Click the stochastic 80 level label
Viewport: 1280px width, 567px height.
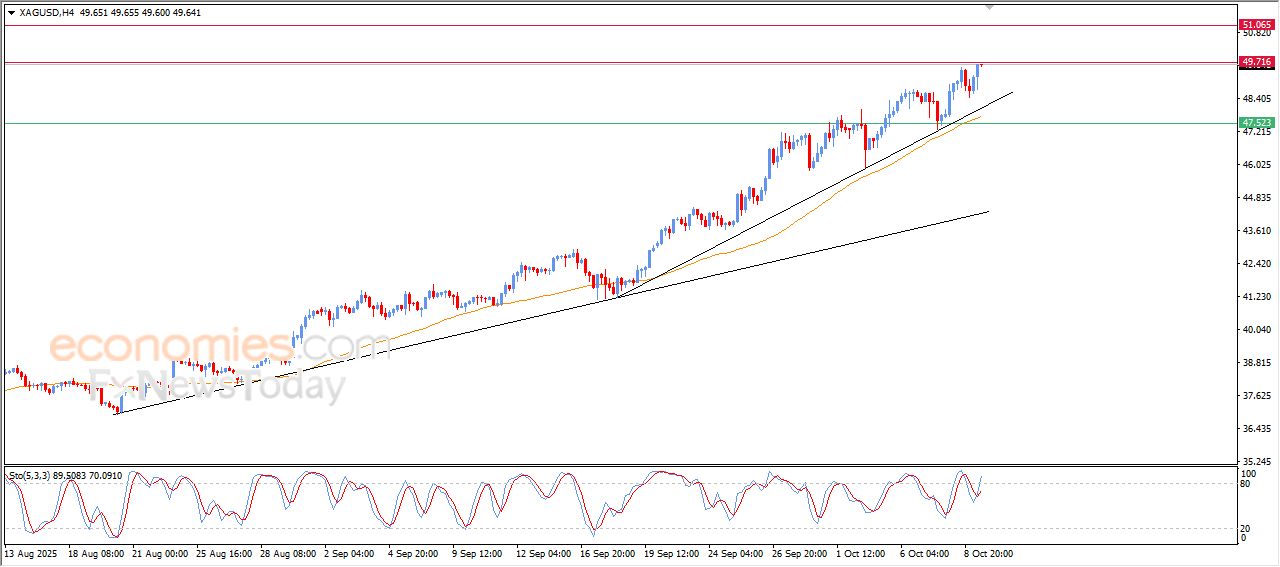(1246, 485)
